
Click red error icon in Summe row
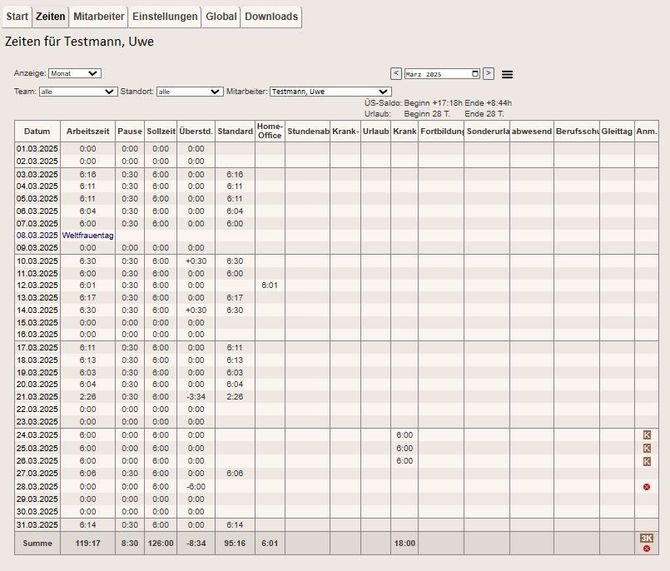pos(646,548)
